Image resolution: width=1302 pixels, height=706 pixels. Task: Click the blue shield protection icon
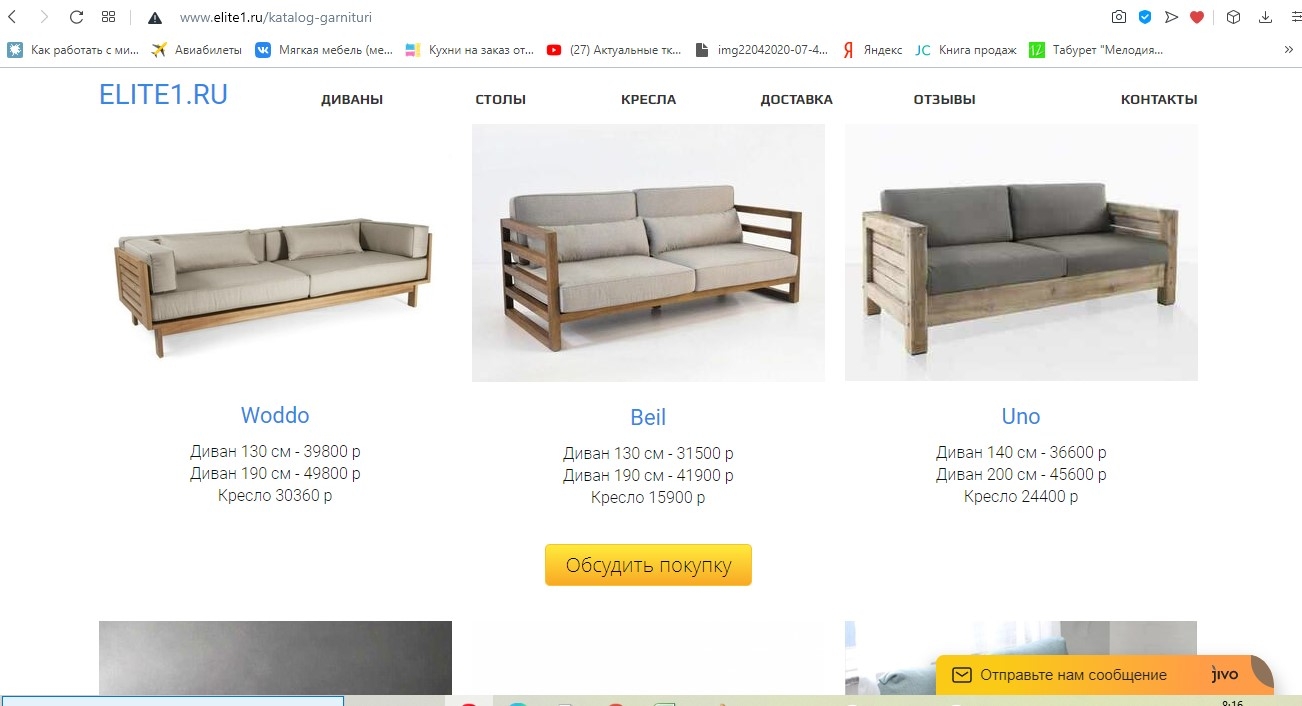[x=1145, y=17]
